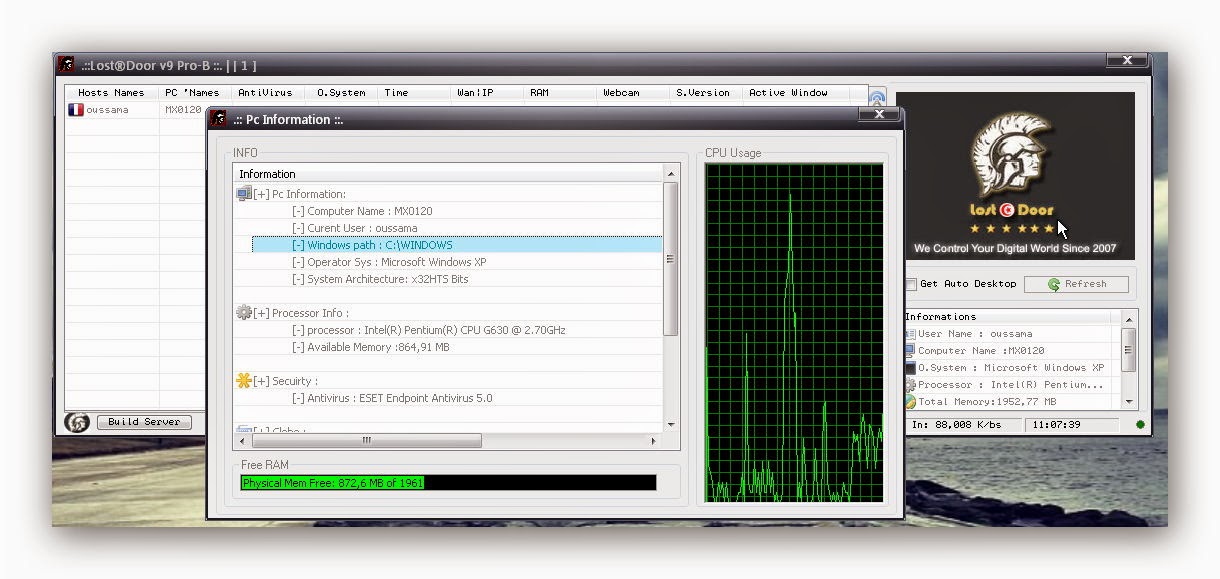
Task: Sort by the PC 'Names column header
Action: (x=194, y=93)
